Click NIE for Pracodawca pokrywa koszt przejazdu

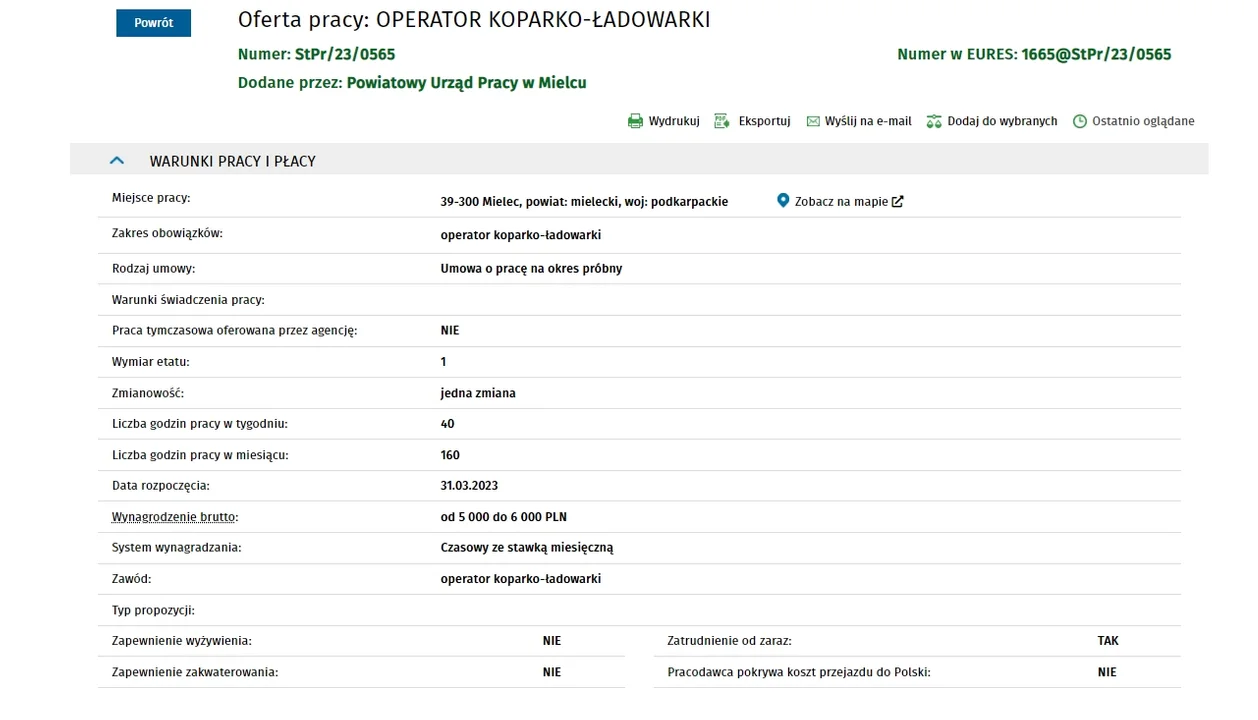1107,672
